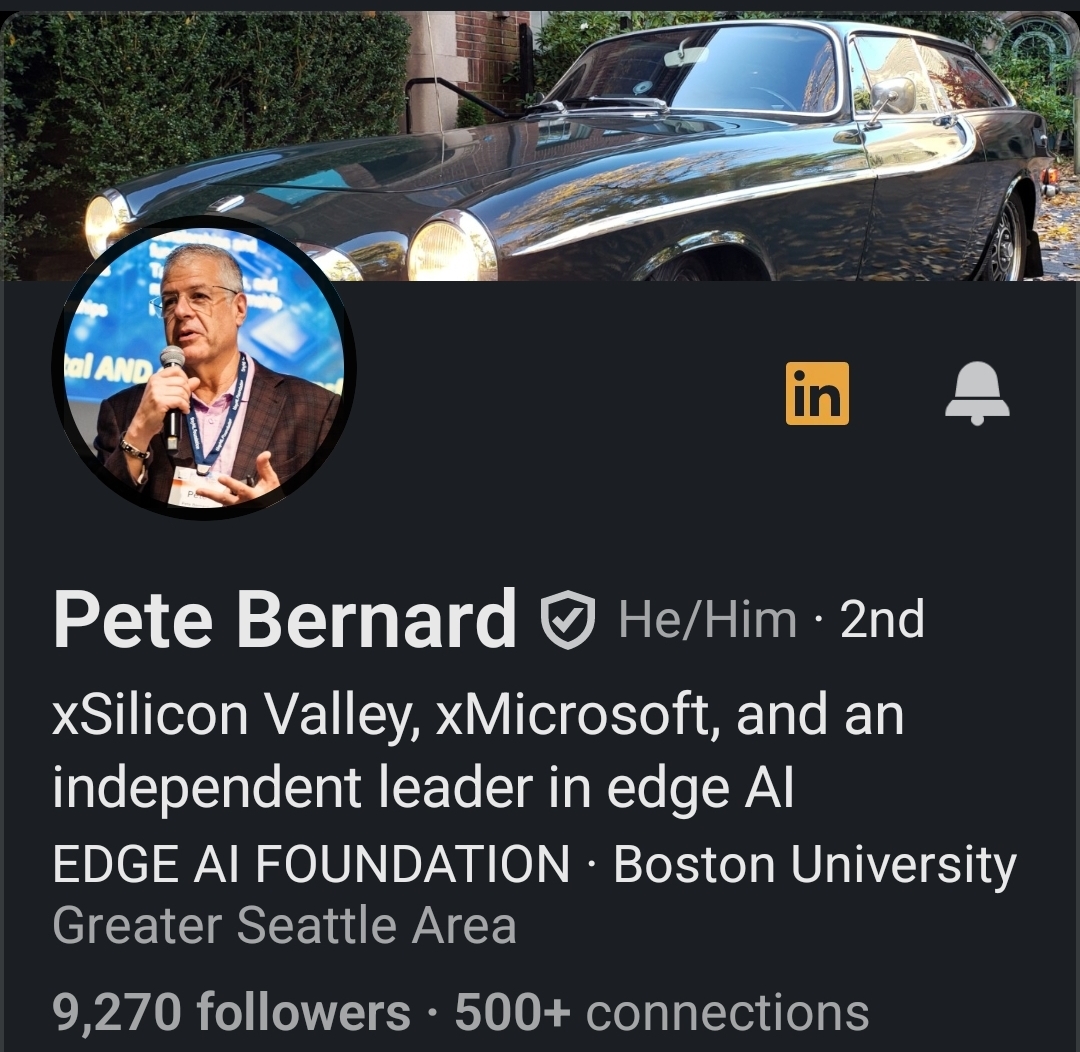Click the gold LinkedIn Premium badge icon
This screenshot has height=1052, width=1080.
[817, 393]
